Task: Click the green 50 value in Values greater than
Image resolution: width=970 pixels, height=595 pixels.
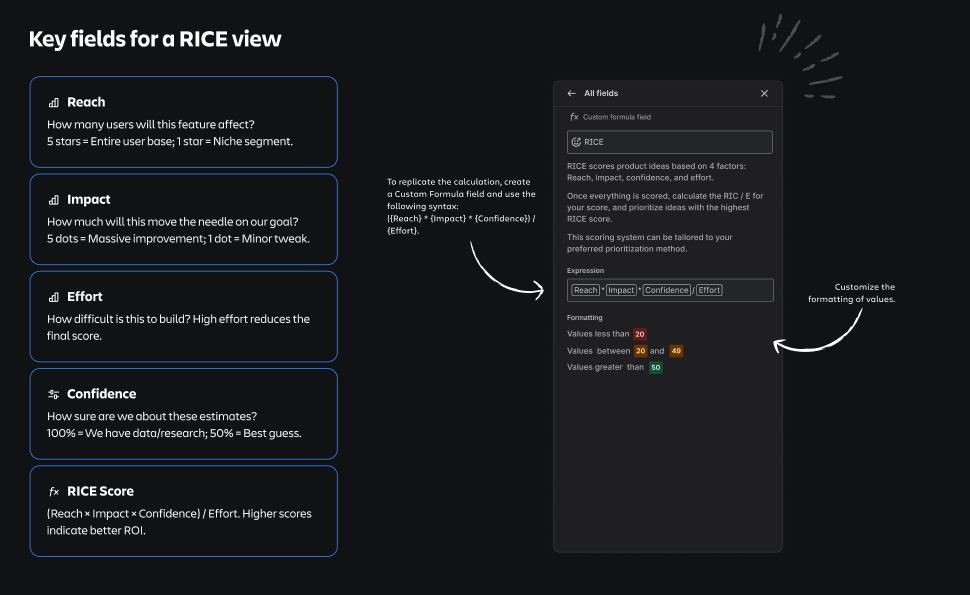Action: tap(656, 367)
